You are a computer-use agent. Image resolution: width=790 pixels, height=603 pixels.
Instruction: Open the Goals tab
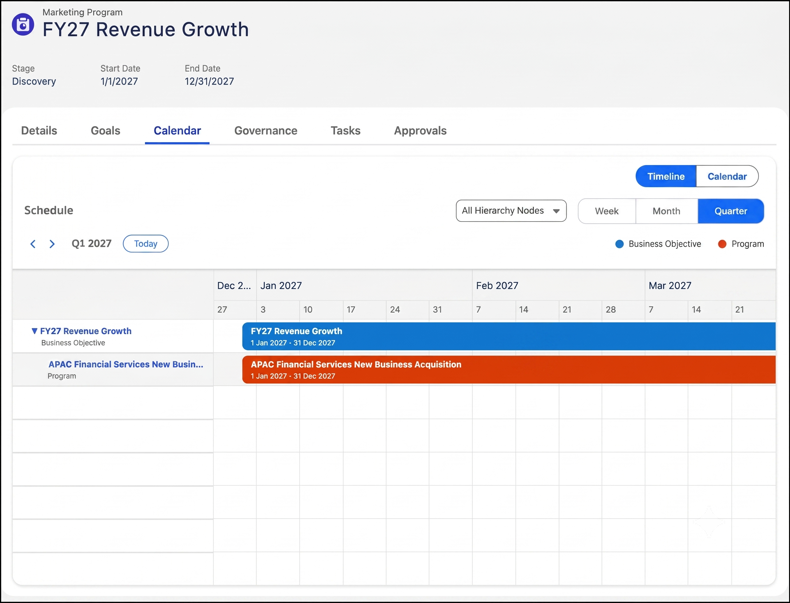click(x=105, y=130)
